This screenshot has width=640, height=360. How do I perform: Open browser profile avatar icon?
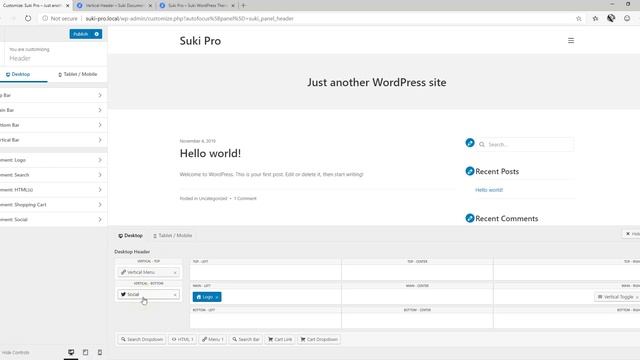click(611, 18)
